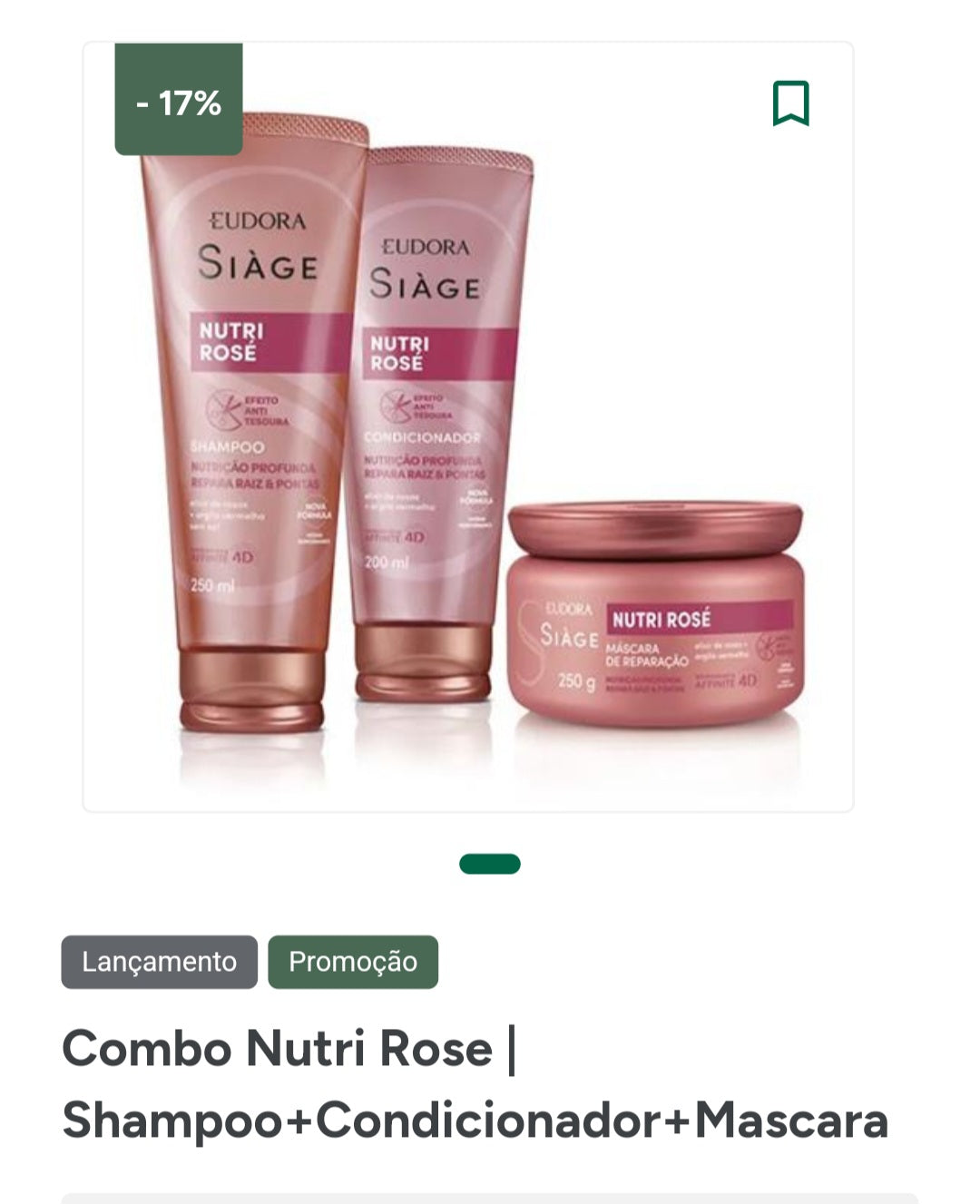
Task: Open the Promoção tag
Action: 353,962
